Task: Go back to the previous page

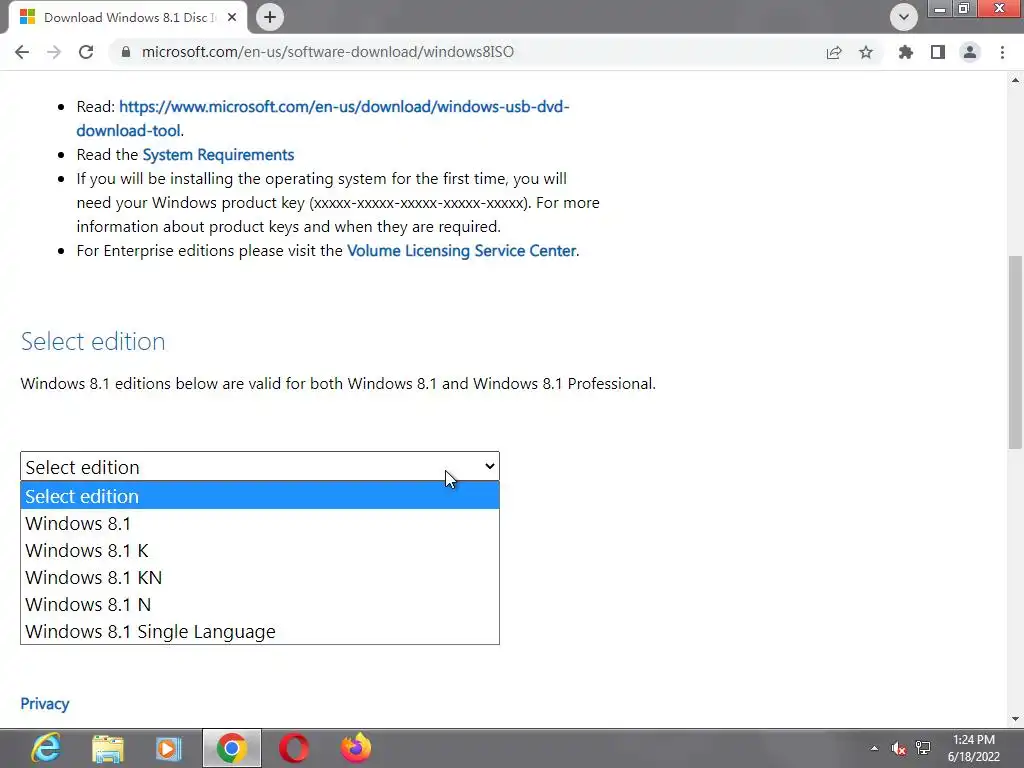Action: coord(22,52)
